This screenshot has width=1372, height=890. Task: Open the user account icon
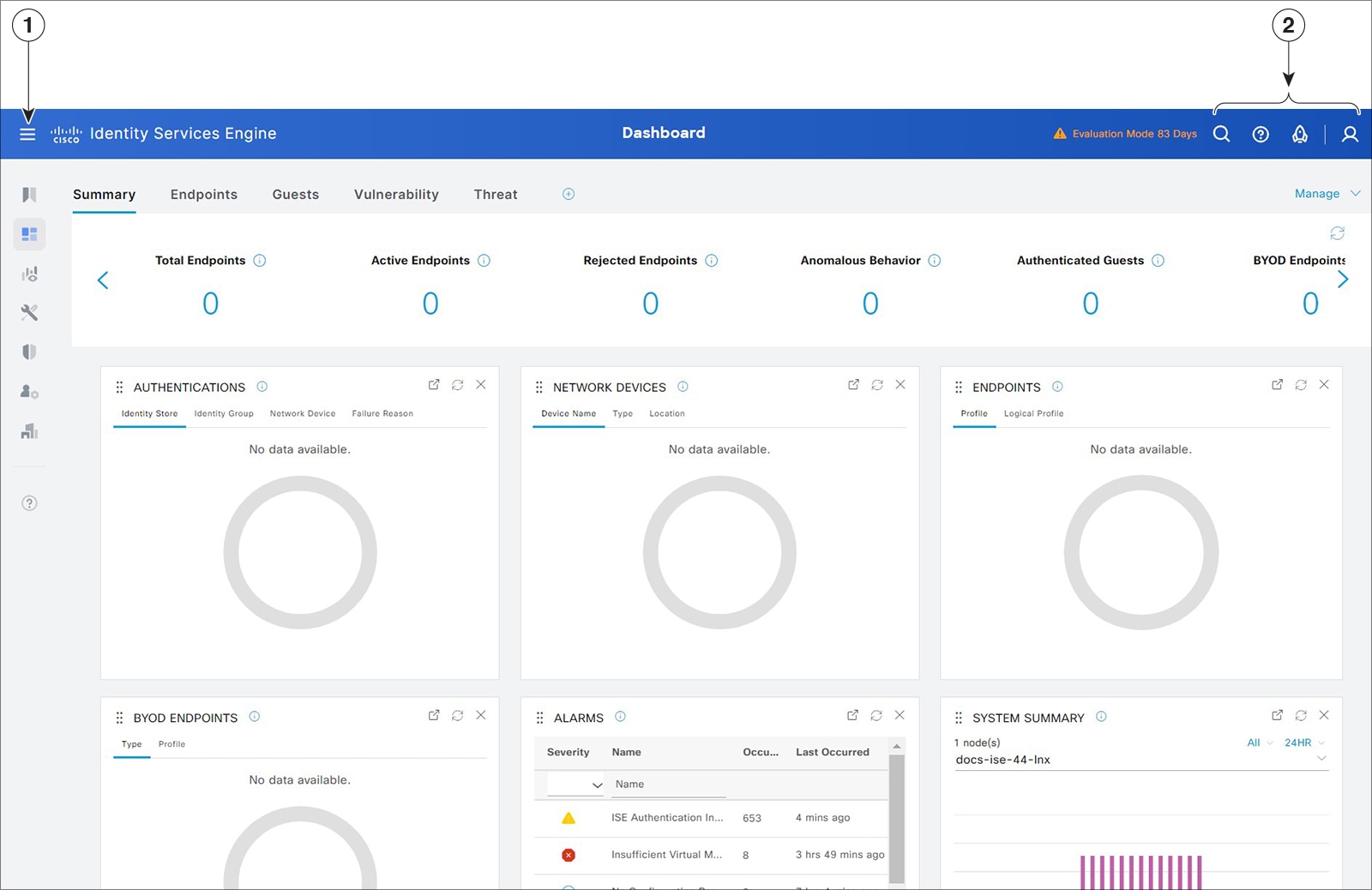pos(1350,134)
